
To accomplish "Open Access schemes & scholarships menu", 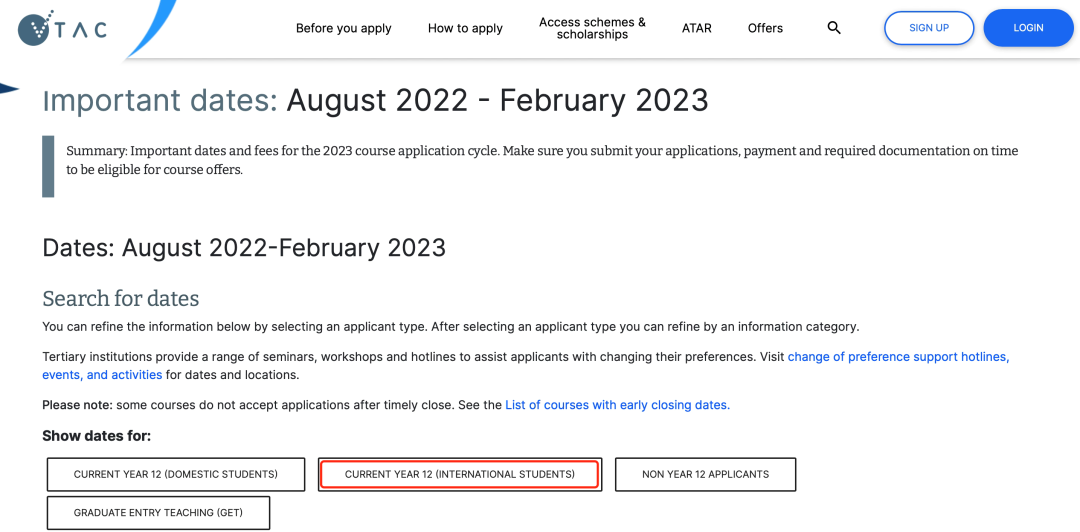I will (x=592, y=28).
